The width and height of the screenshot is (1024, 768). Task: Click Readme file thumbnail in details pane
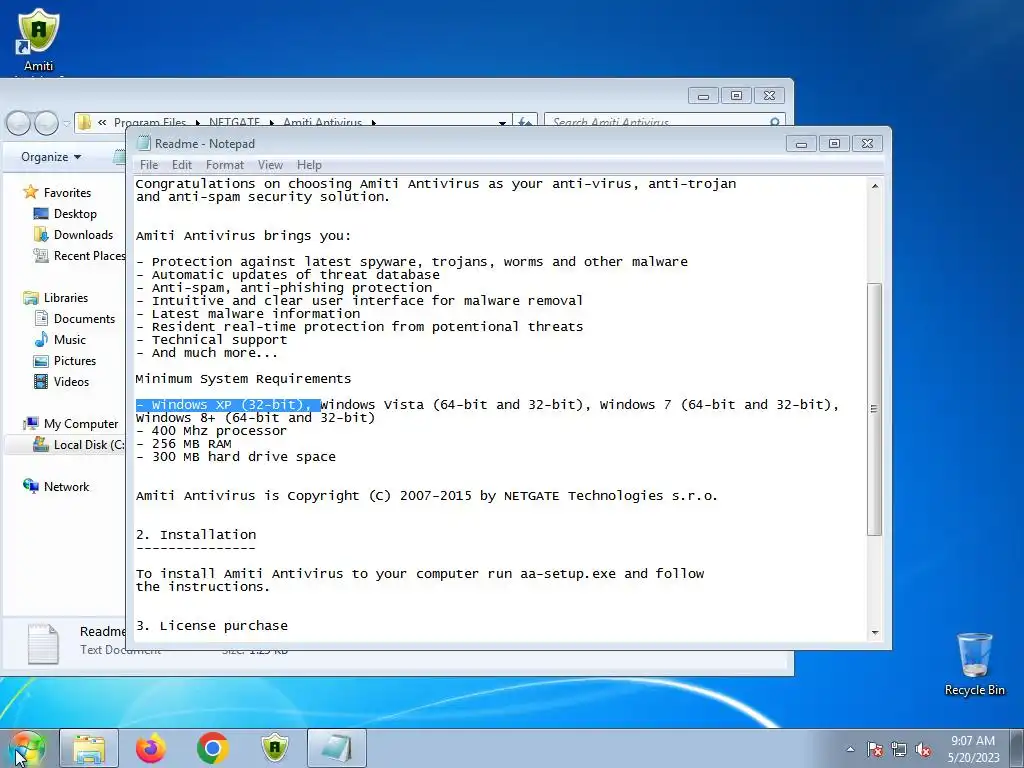click(x=43, y=644)
